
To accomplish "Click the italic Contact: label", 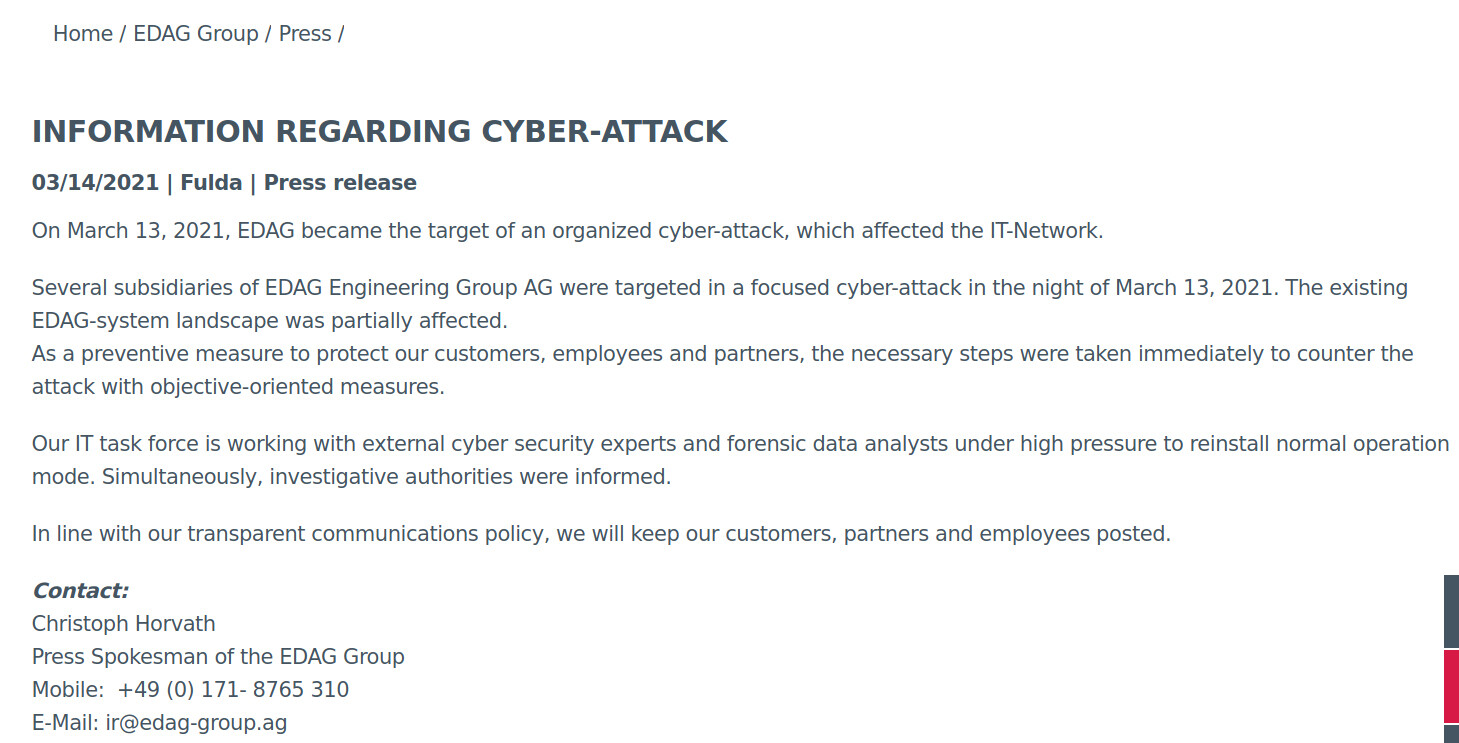I will [81, 590].
